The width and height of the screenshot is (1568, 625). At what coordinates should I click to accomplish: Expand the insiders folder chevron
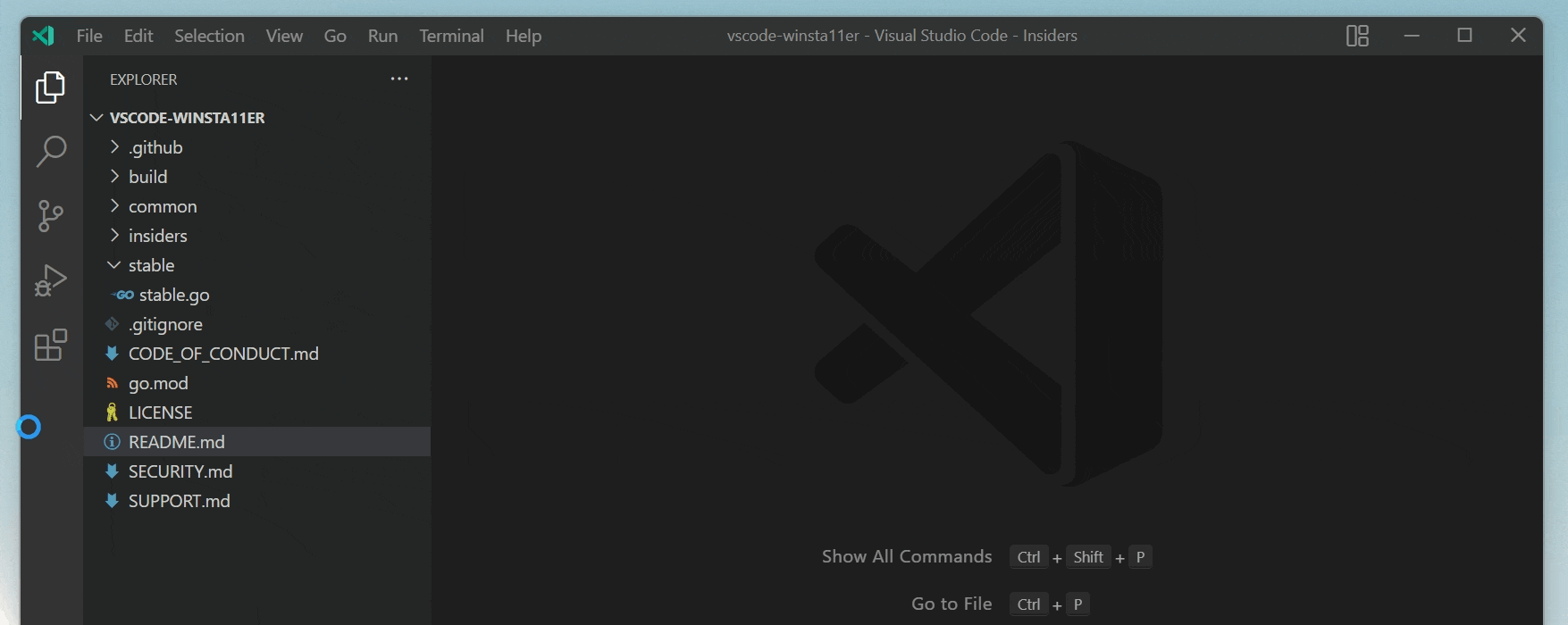tap(114, 236)
